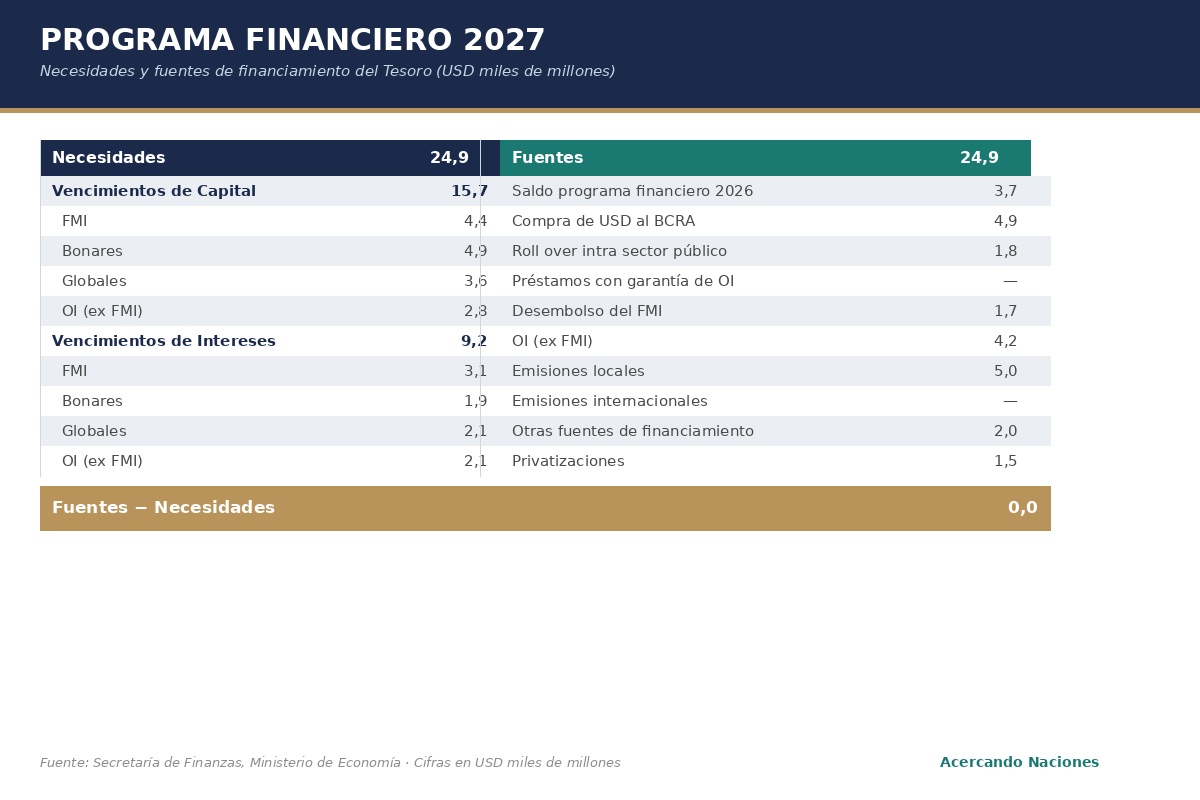Select the 3,6 value for Globales capital
The width and height of the screenshot is (1200, 800).
click(475, 281)
